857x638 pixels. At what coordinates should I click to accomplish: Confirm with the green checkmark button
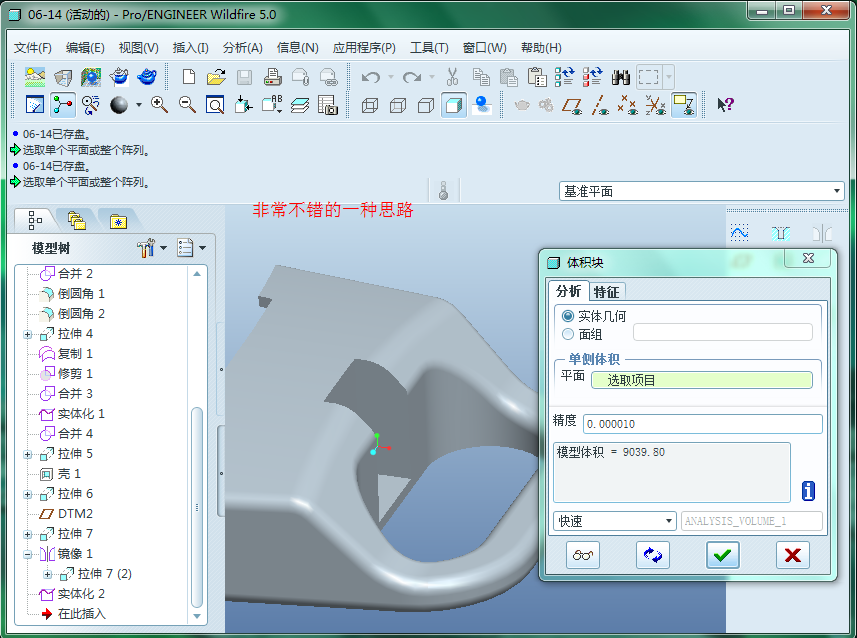[x=723, y=555]
